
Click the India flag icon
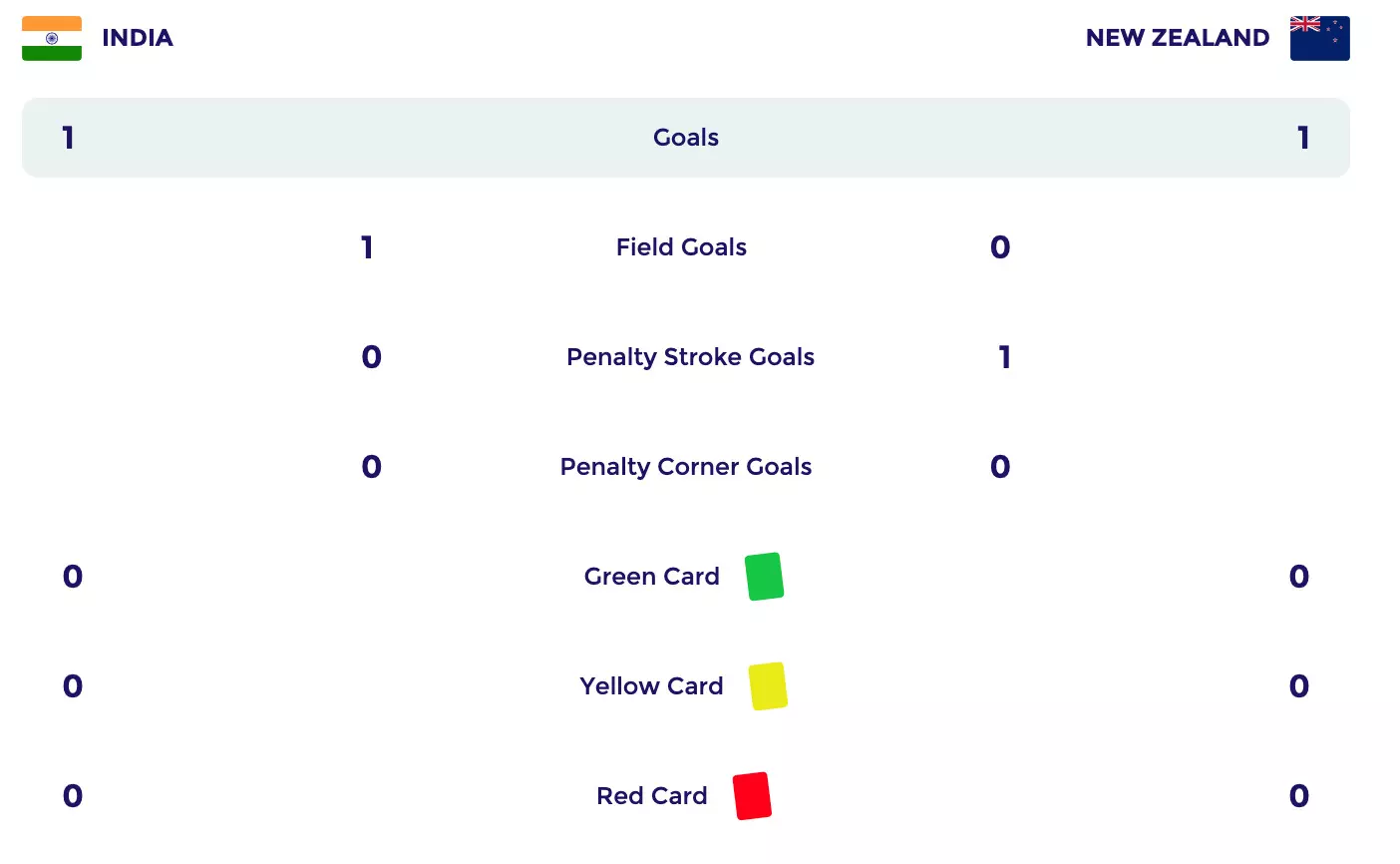pyautogui.click(x=52, y=39)
